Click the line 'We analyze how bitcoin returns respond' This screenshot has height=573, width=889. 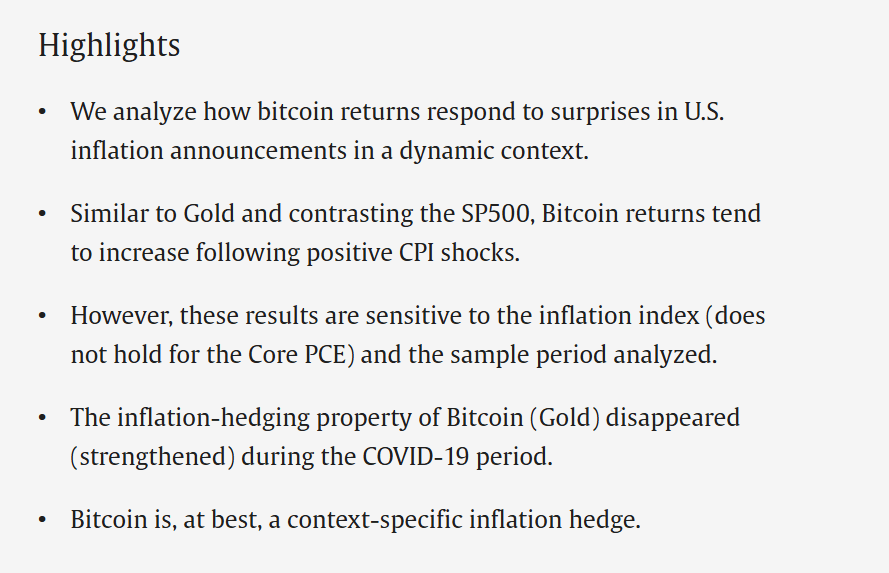tap(397, 112)
